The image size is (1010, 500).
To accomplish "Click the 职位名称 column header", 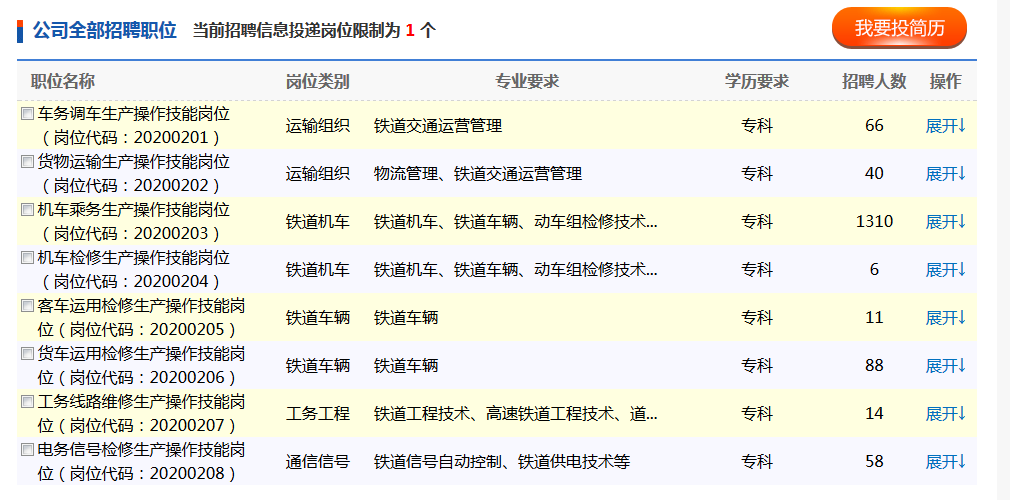I will click(x=62, y=81).
